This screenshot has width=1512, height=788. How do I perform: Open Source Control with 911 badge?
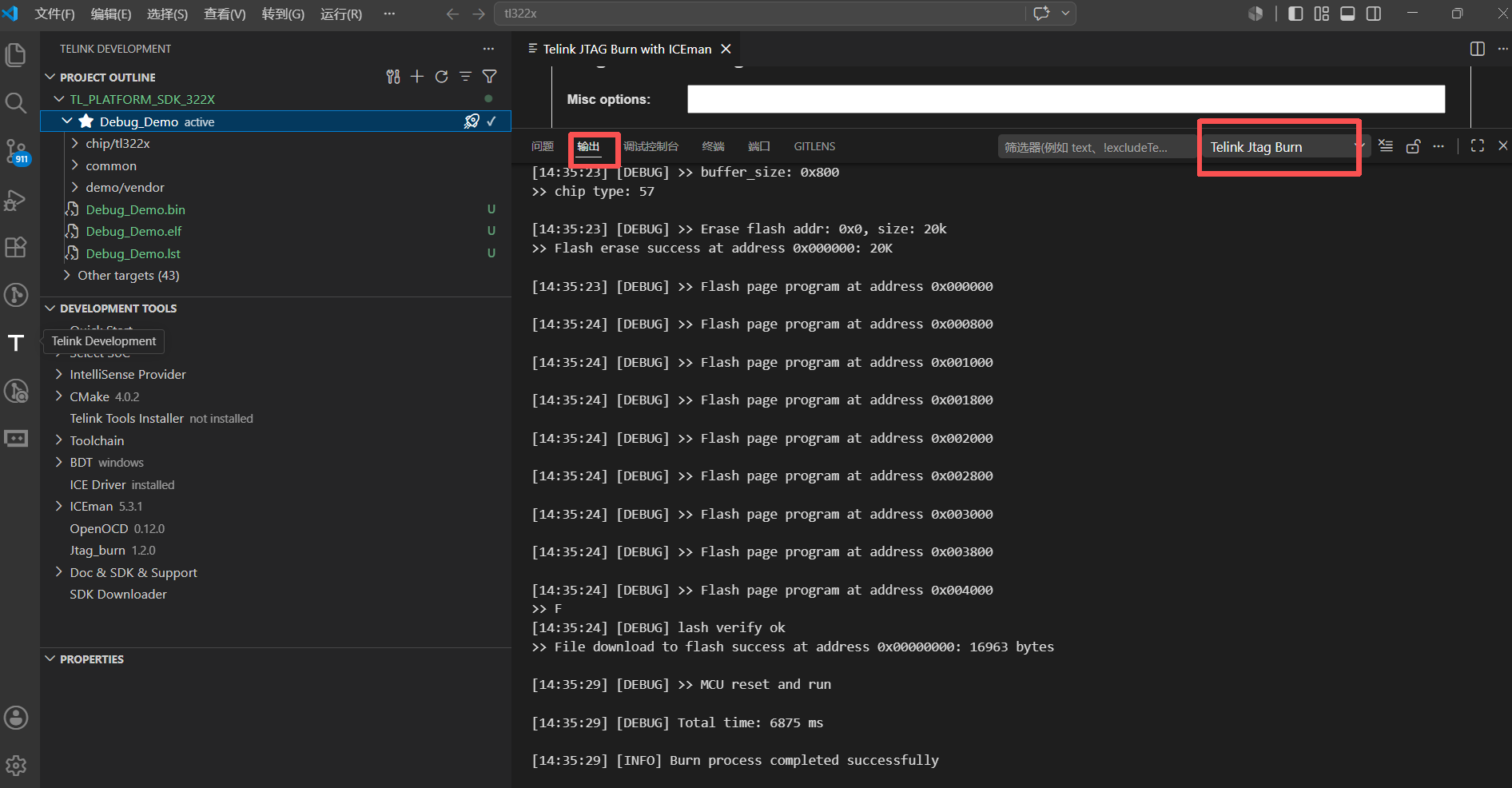[16, 151]
